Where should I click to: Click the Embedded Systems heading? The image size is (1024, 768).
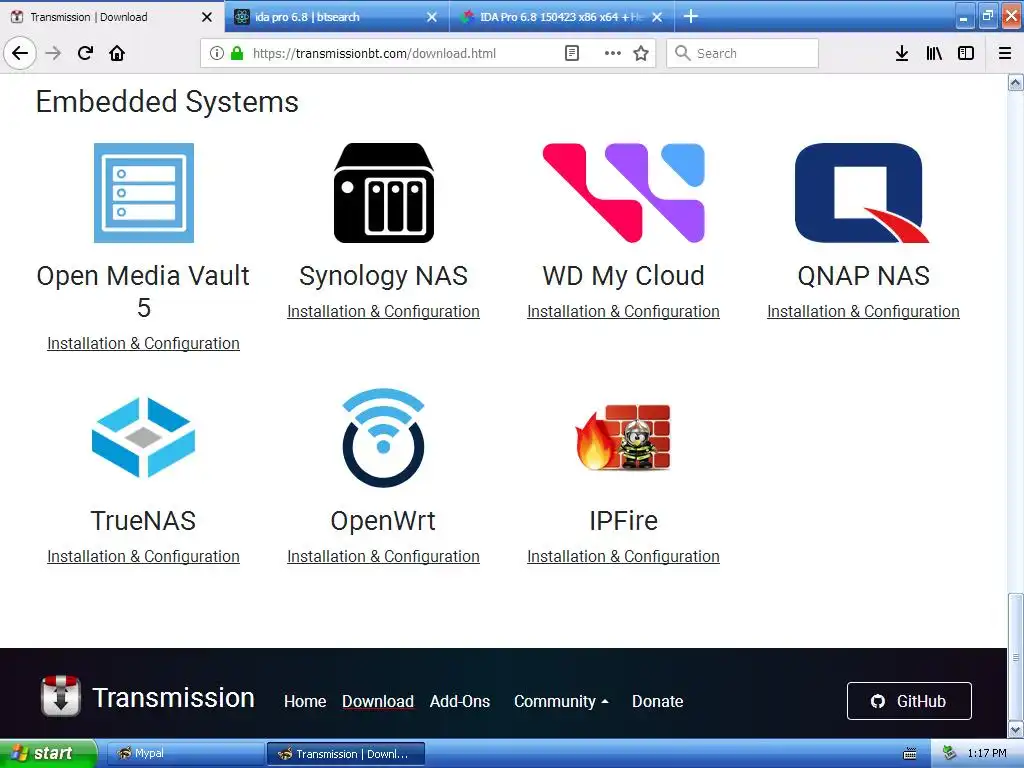pos(167,102)
